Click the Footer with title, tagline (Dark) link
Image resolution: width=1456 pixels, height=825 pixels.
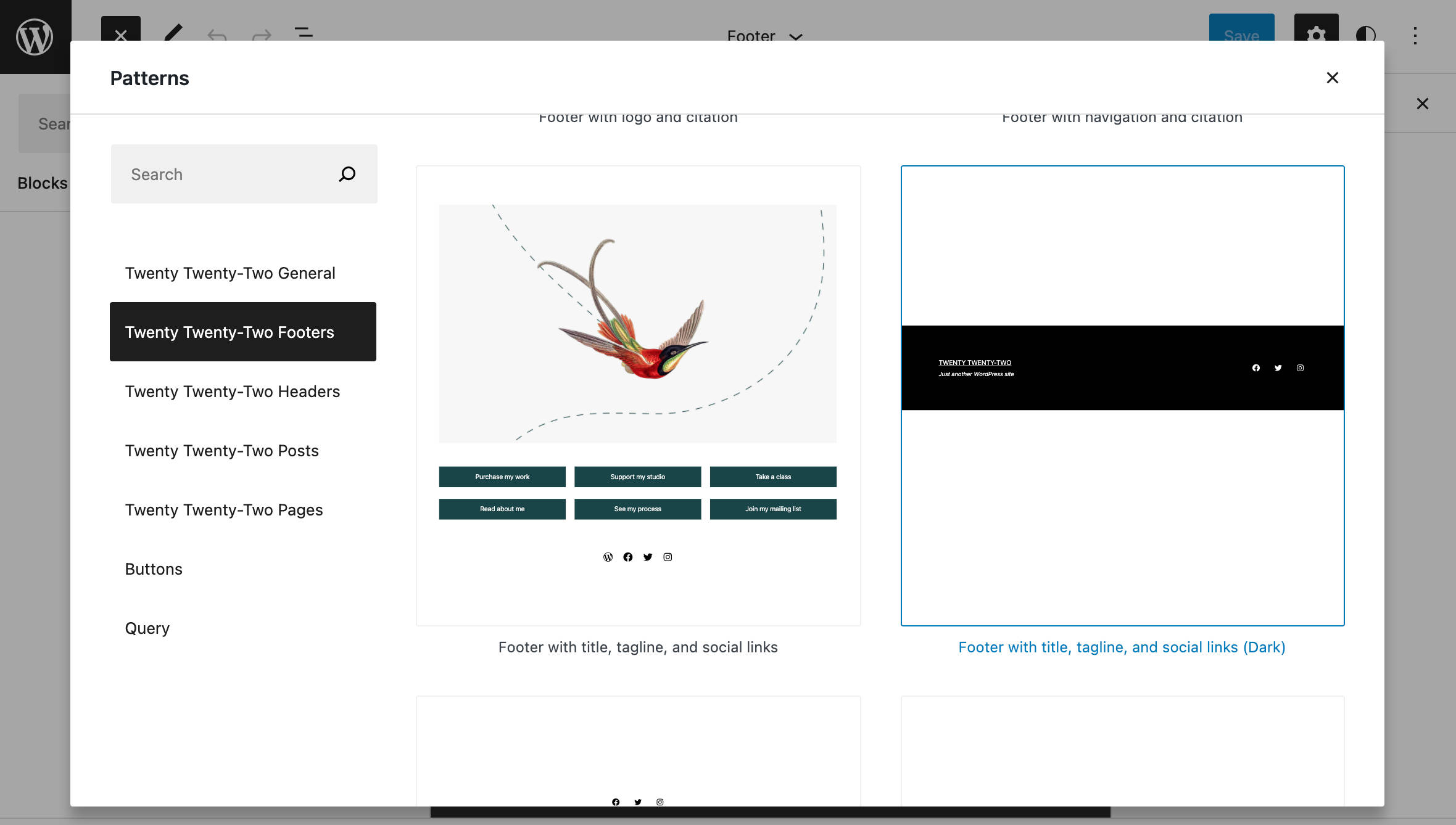pyautogui.click(x=1122, y=647)
